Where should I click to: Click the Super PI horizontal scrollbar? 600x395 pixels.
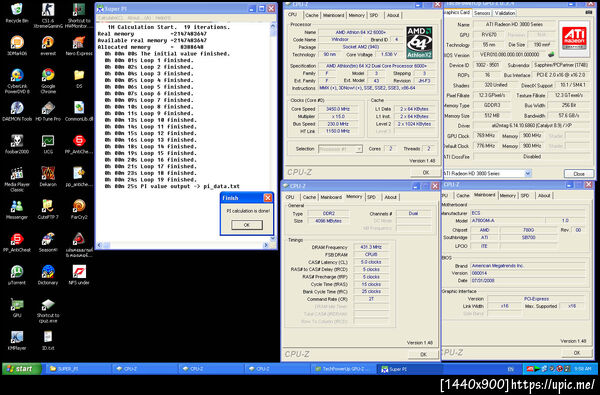click(x=183, y=245)
